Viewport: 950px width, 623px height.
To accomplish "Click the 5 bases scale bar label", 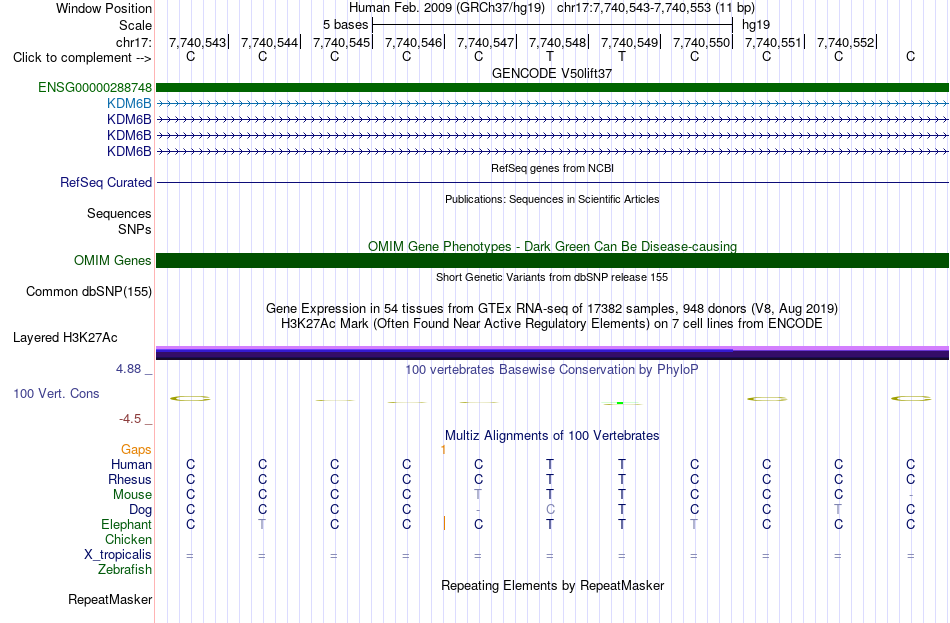I will (x=345, y=25).
